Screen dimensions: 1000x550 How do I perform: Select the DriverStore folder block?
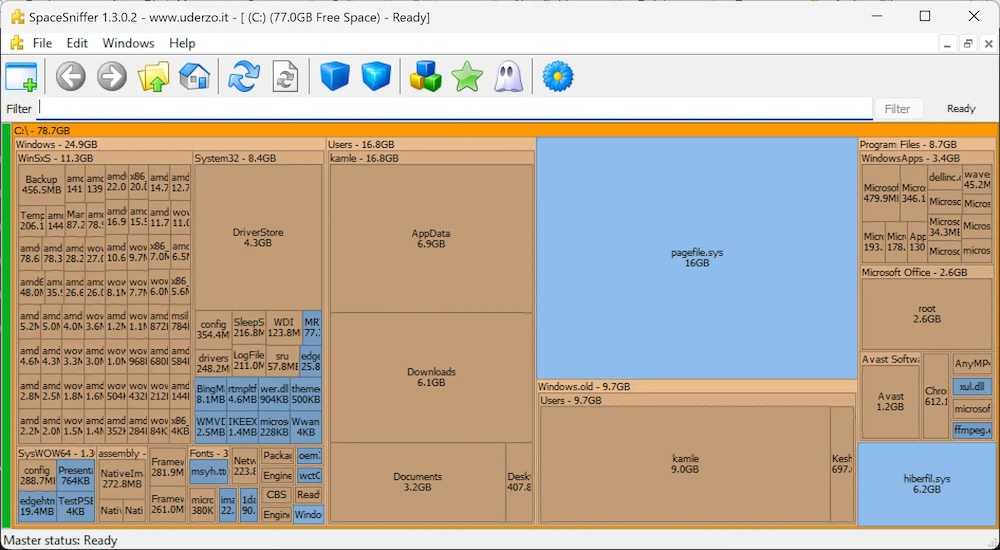[x=258, y=237]
